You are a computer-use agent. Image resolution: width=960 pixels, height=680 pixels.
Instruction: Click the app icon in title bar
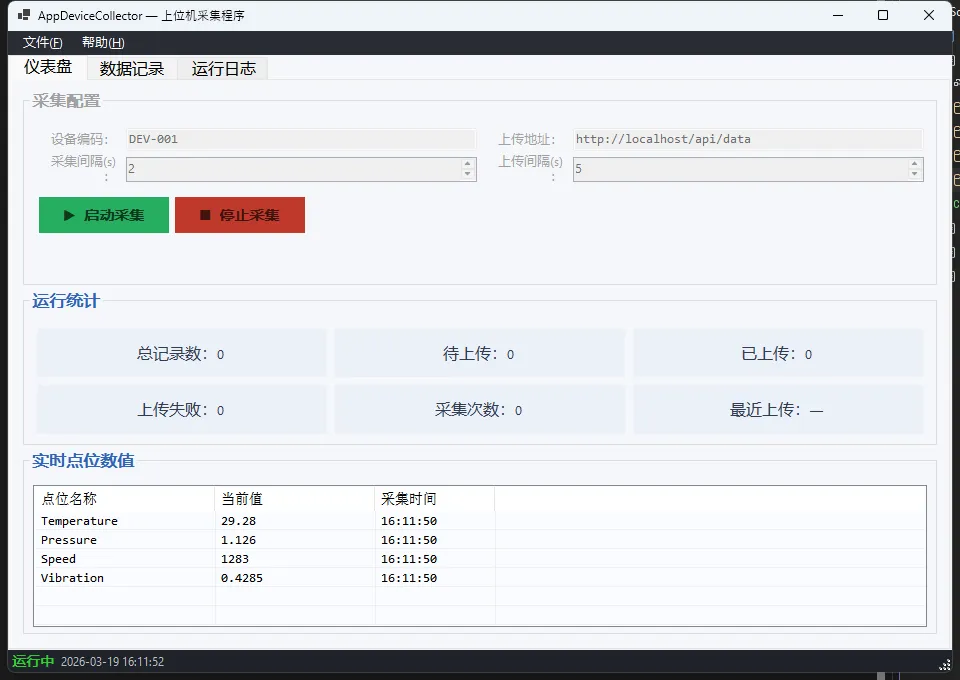pyautogui.click(x=23, y=16)
